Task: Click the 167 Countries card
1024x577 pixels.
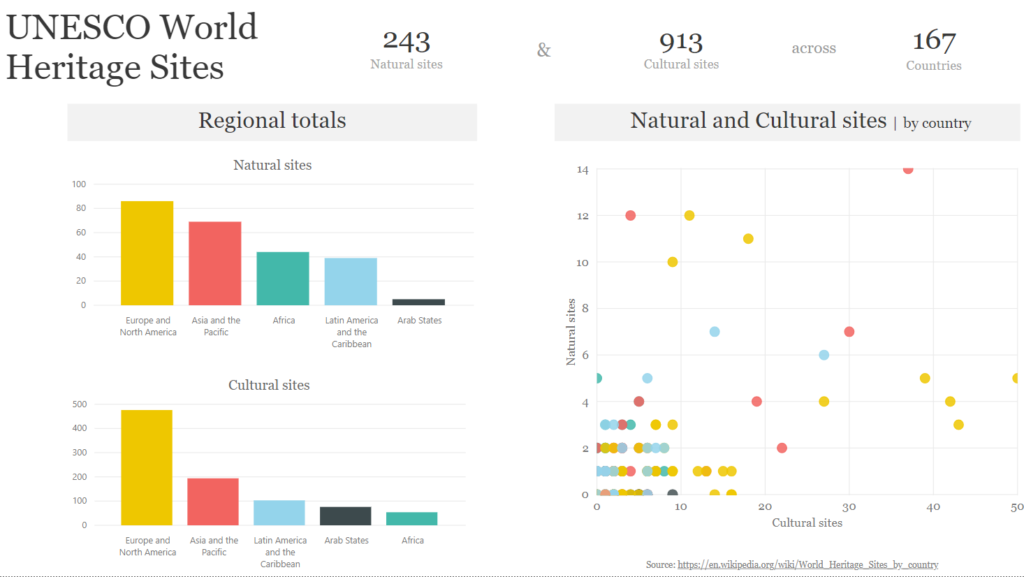Action: click(x=934, y=50)
